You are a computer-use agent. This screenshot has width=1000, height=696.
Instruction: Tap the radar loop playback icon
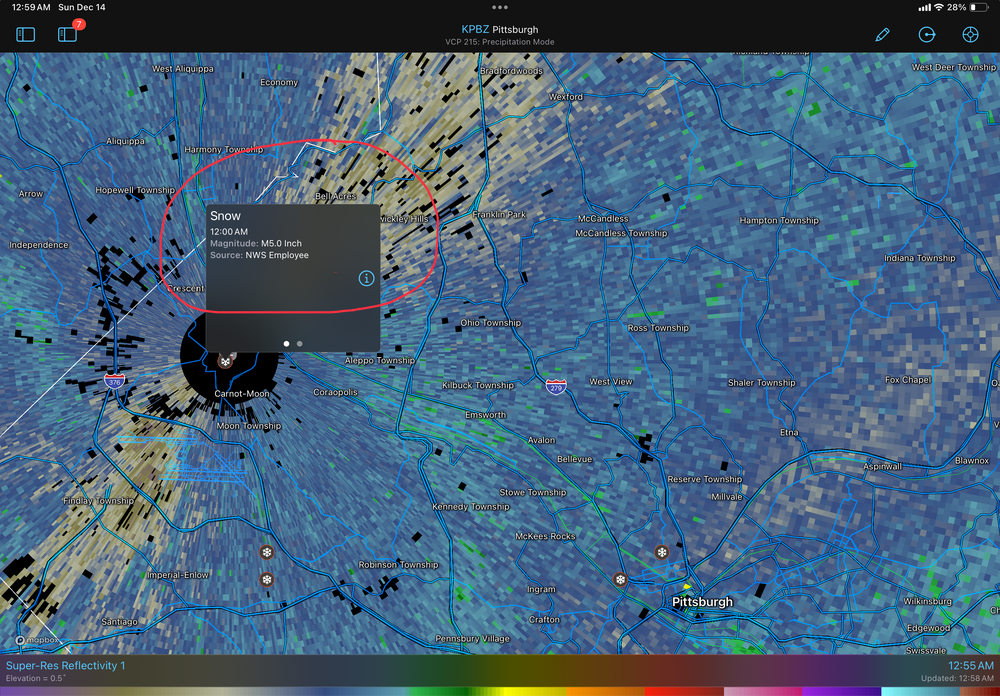click(x=927, y=35)
